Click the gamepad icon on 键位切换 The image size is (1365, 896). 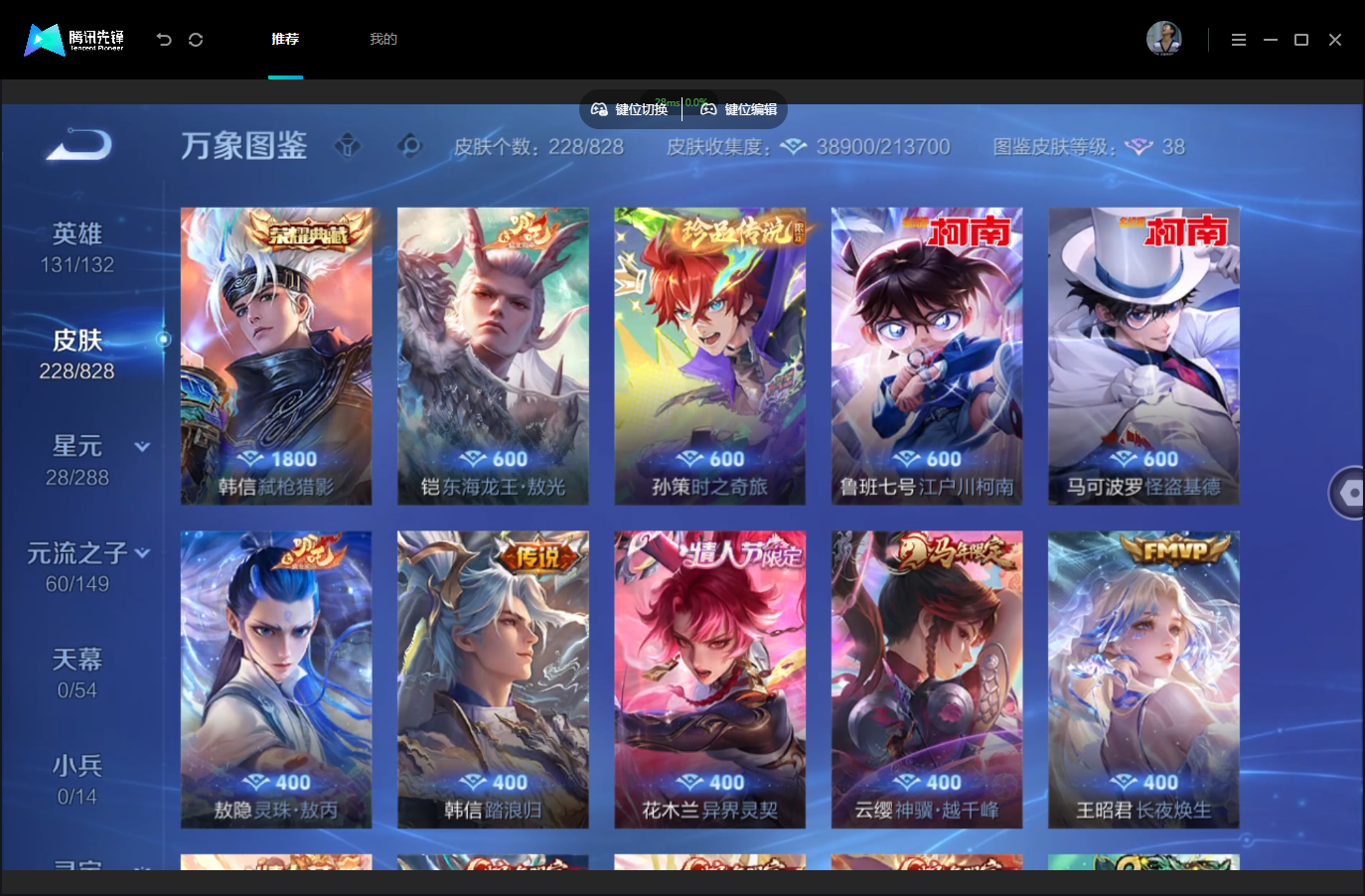pos(599,109)
